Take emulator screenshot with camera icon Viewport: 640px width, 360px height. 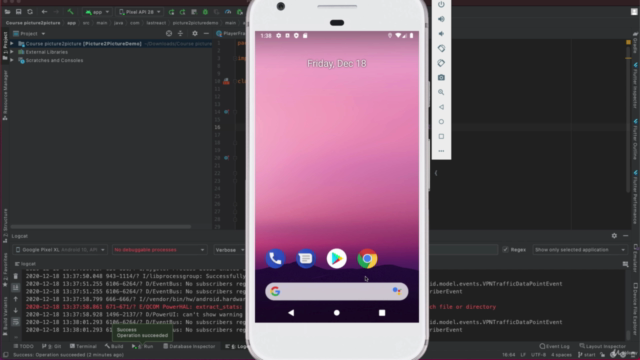(x=441, y=78)
